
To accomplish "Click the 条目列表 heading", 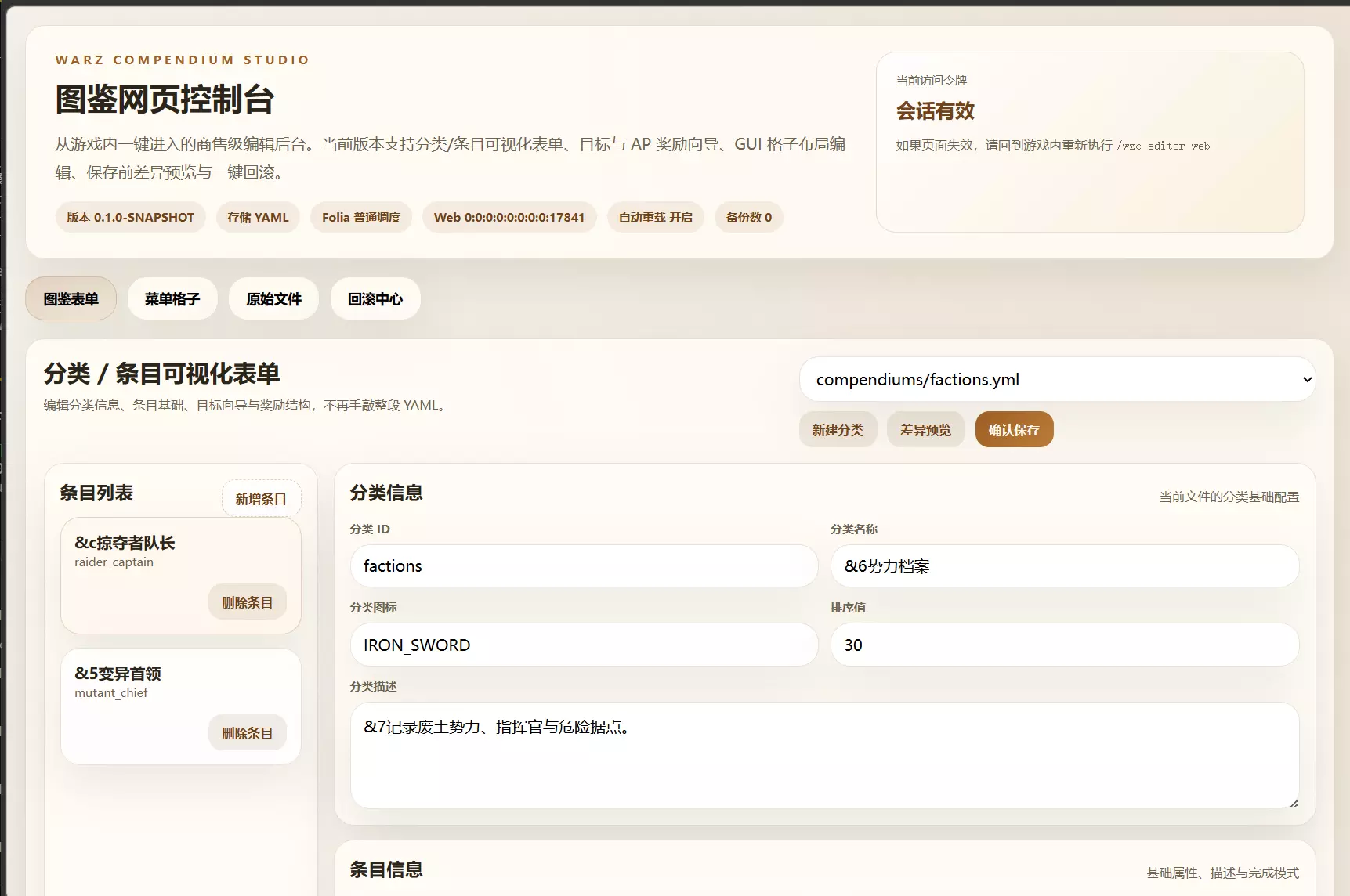I will tap(96, 493).
